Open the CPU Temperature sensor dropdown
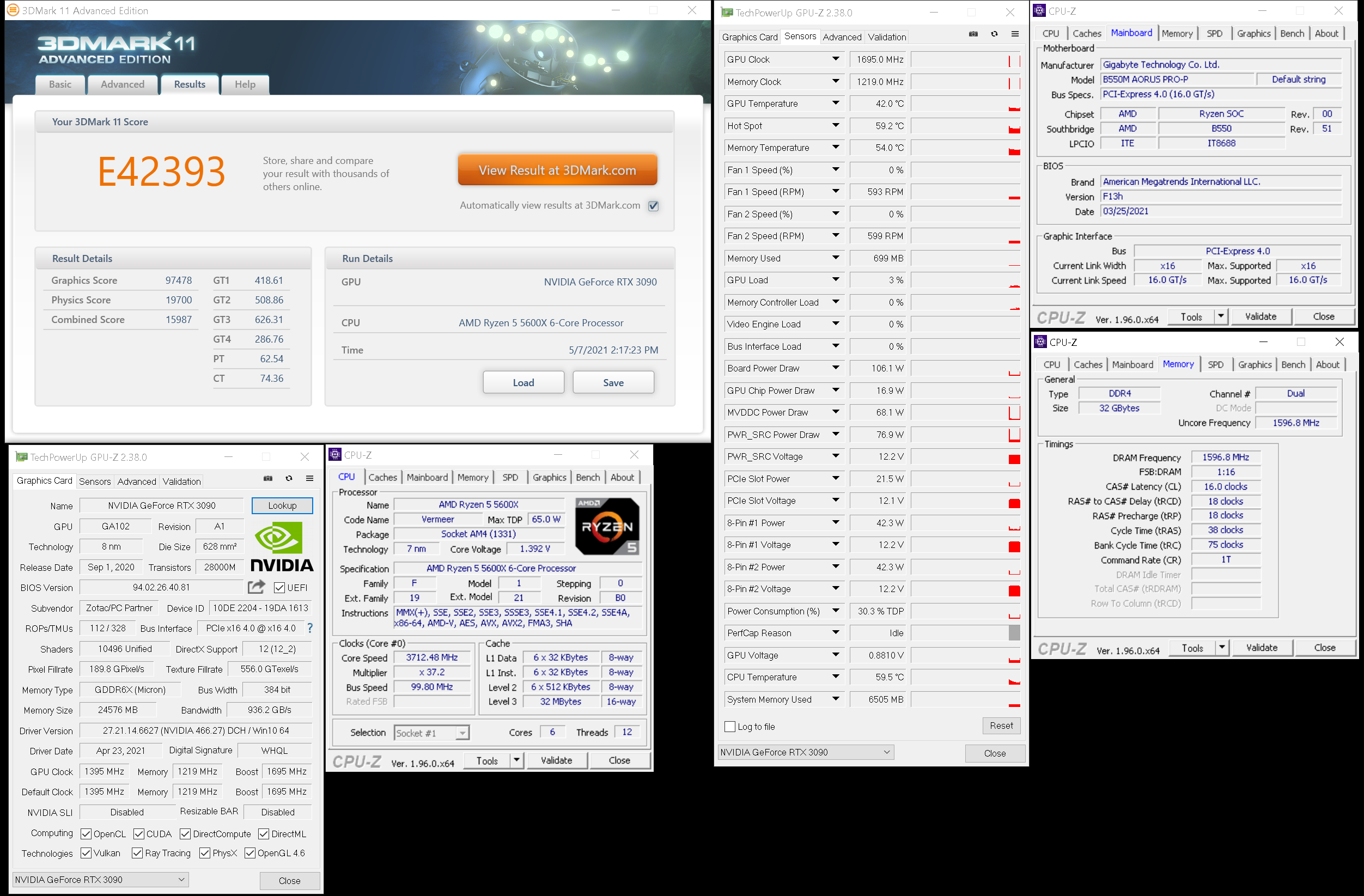 click(x=836, y=676)
